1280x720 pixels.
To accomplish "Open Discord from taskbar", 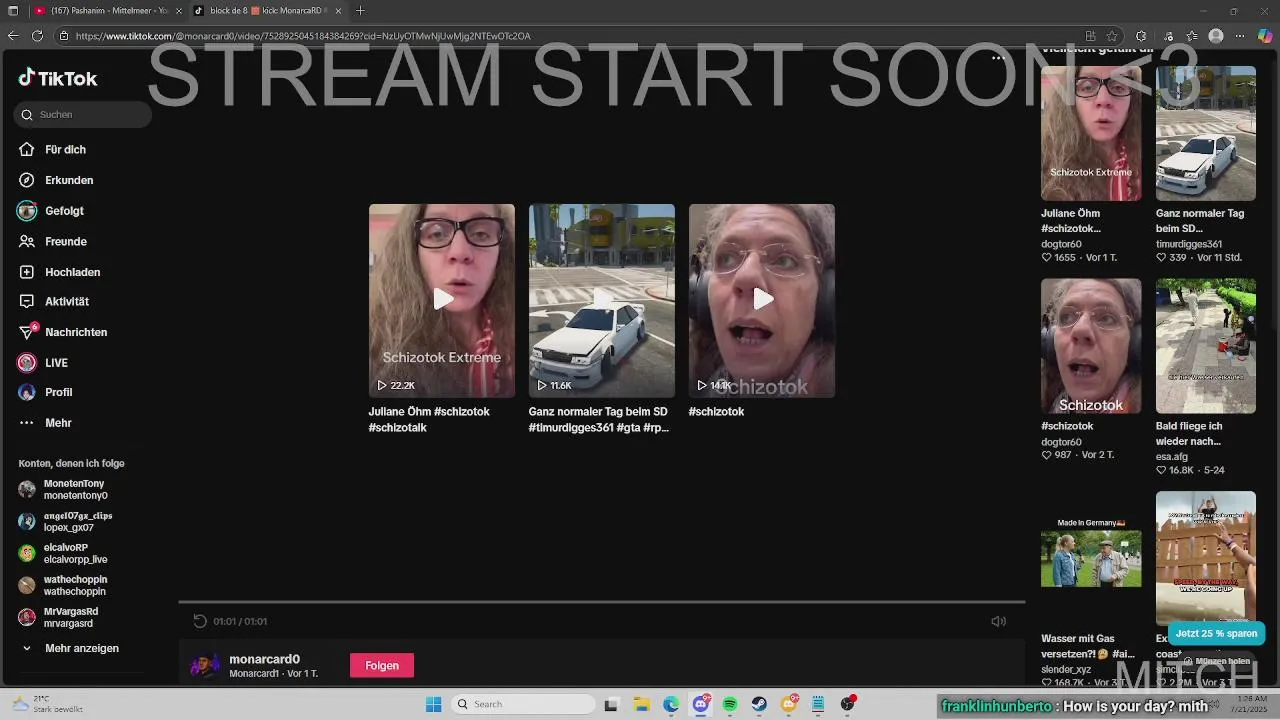I will (x=701, y=704).
